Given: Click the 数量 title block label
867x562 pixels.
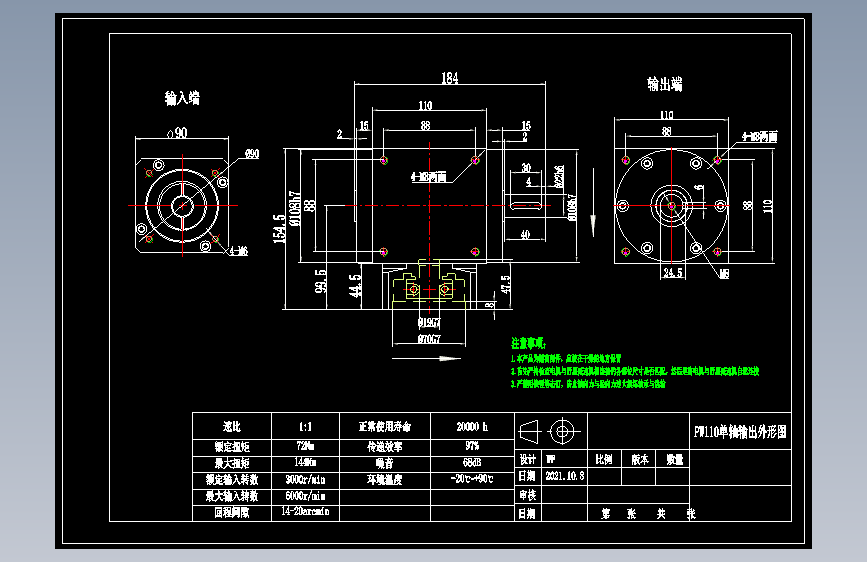Looking at the screenshot, I should 675,460.
